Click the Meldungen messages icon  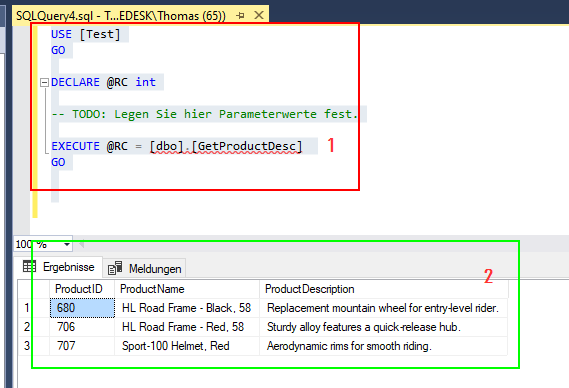point(115,268)
